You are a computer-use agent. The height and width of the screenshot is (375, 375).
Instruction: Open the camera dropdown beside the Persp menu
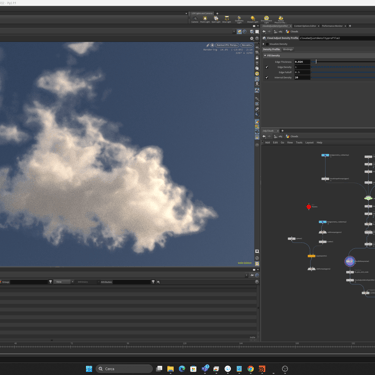coord(246,45)
